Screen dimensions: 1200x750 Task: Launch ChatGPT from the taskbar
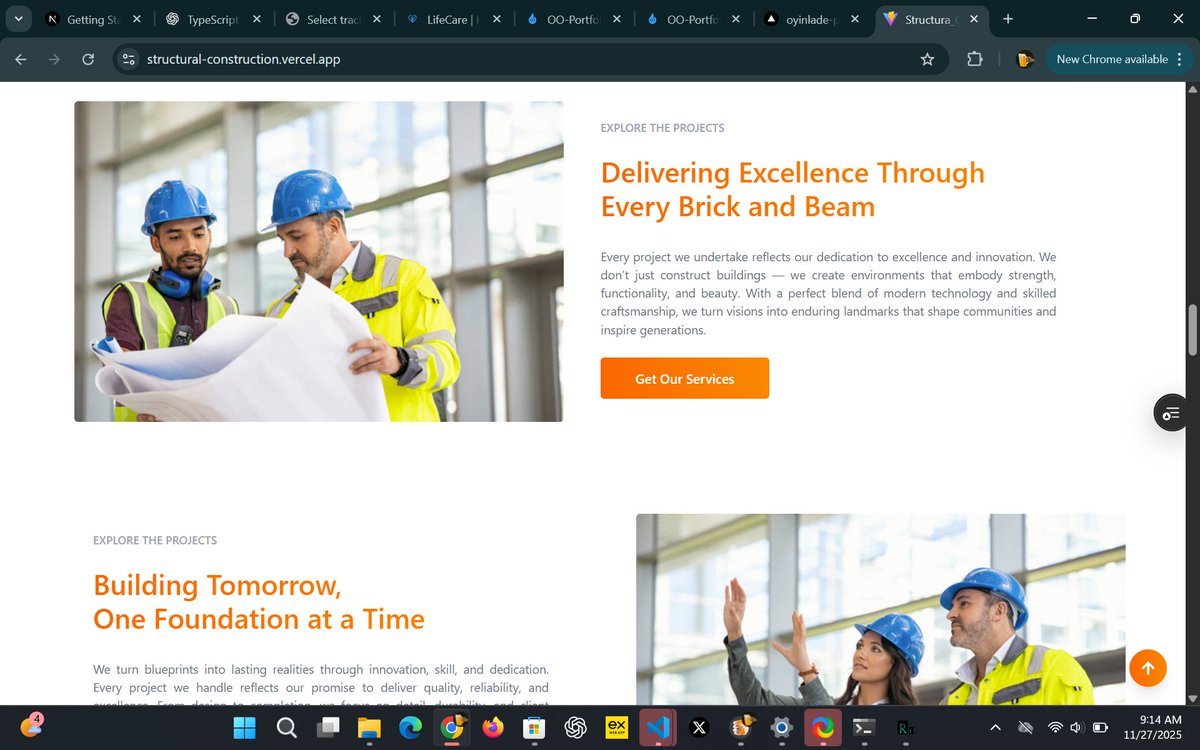click(x=575, y=728)
